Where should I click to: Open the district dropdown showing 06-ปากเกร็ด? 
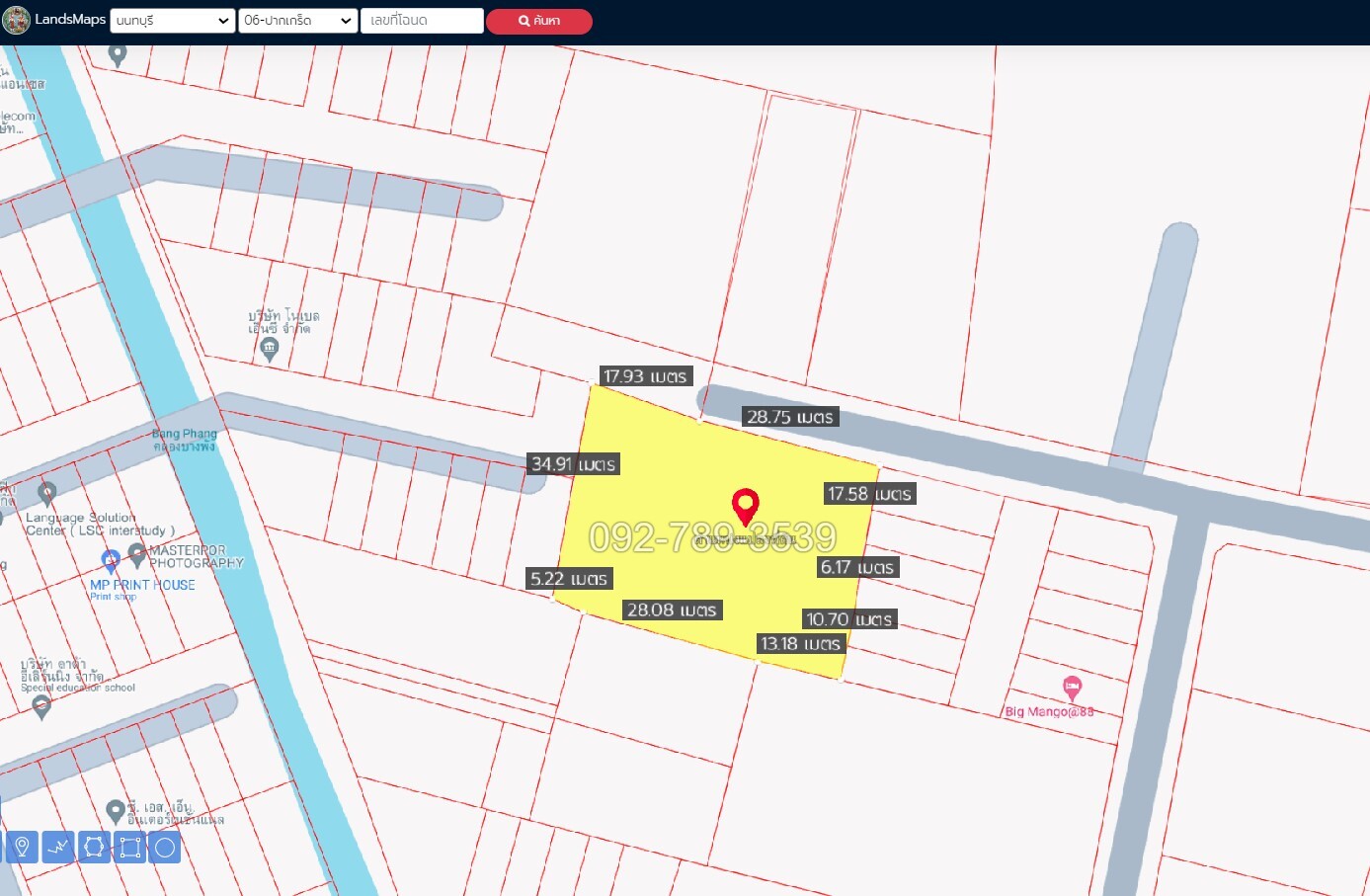297,21
